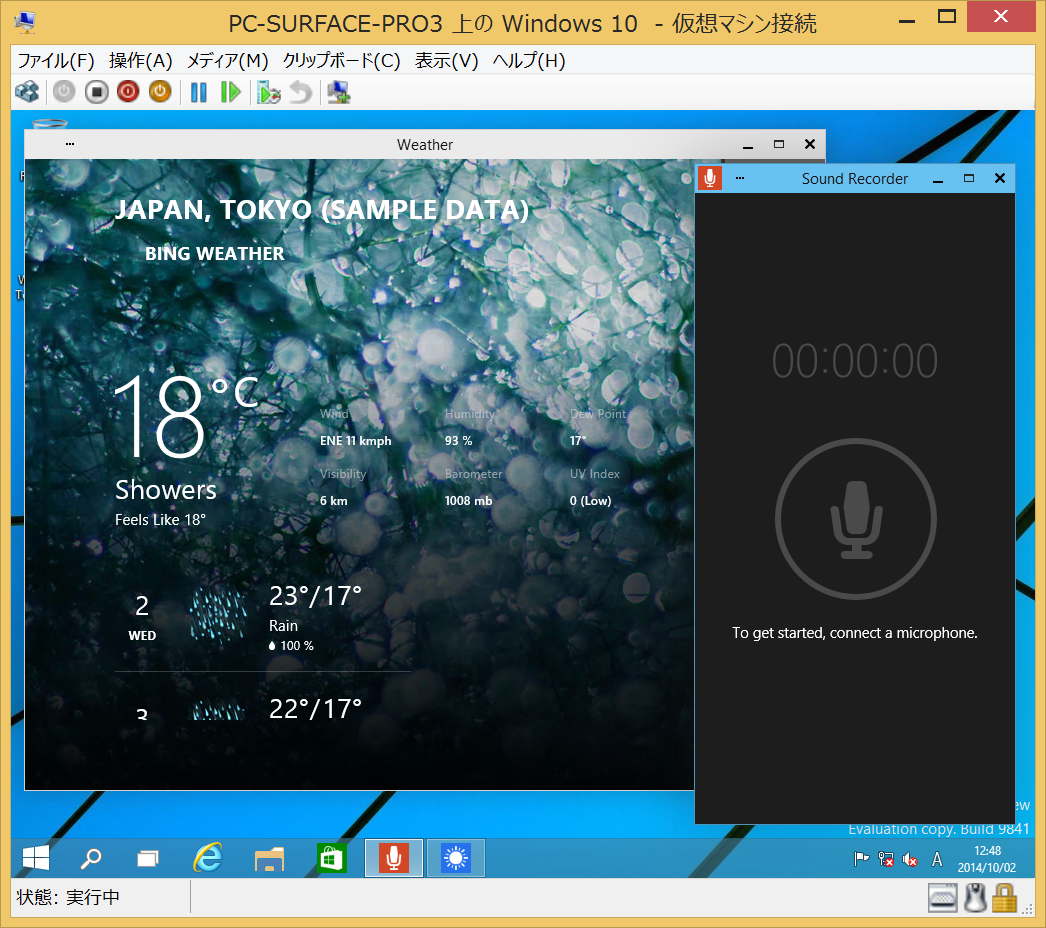The height and width of the screenshot is (928, 1046).
Task: Click the red Shut Down icon
Action: [x=128, y=92]
